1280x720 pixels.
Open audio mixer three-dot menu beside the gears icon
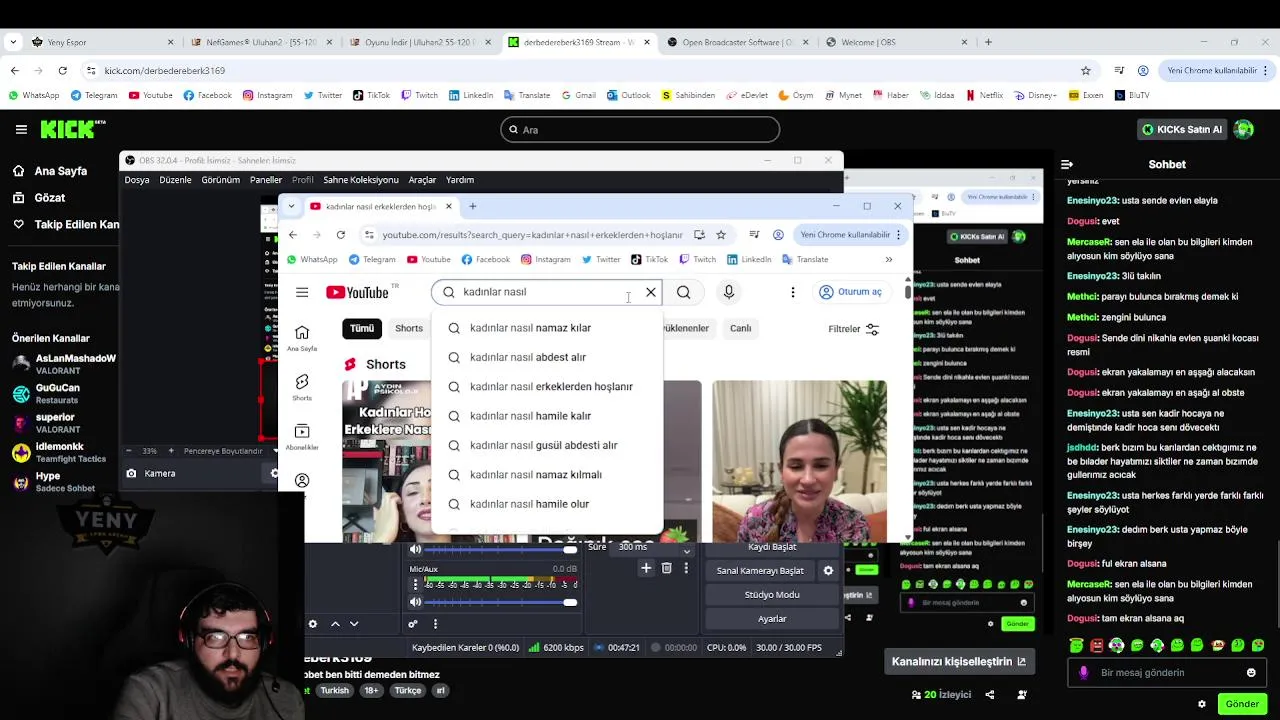[x=435, y=624]
